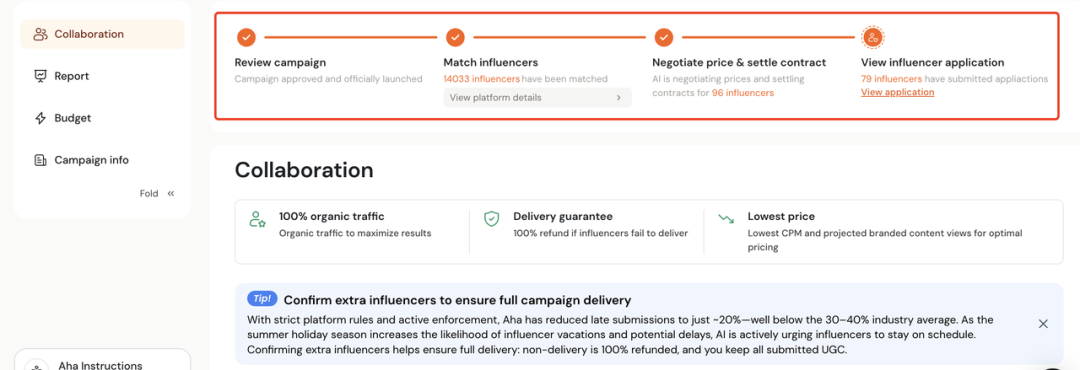Click the 14033 influencers orange text

pos(481,79)
